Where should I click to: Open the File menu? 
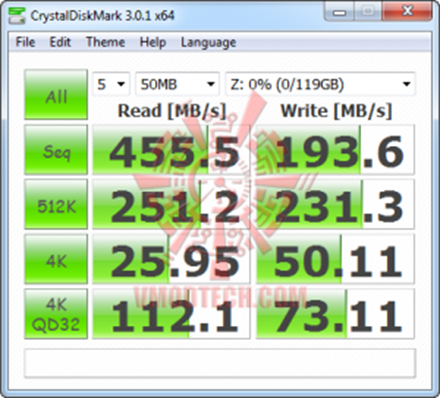click(x=25, y=42)
